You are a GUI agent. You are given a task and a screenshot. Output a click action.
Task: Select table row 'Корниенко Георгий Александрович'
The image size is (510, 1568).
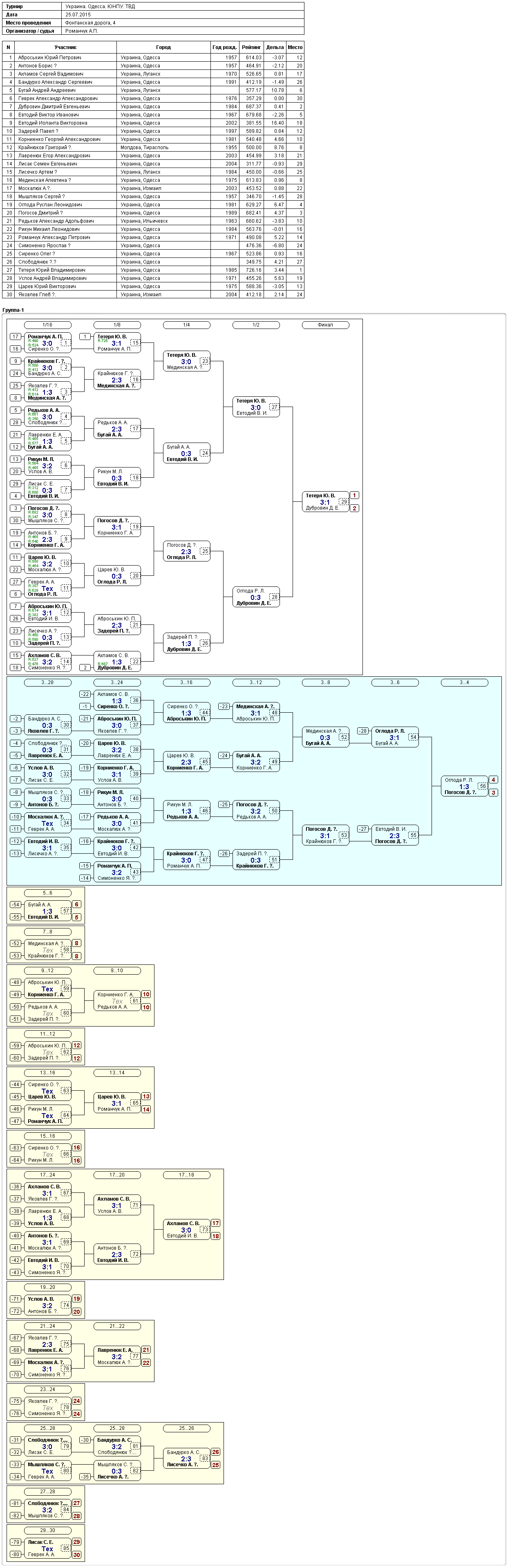pos(153,139)
